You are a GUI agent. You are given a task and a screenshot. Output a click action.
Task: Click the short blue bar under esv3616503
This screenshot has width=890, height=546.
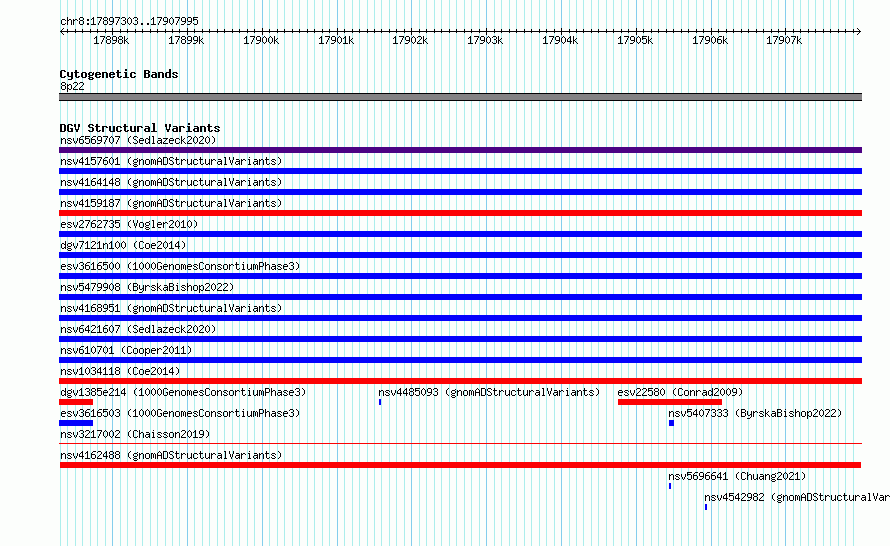tap(76, 423)
